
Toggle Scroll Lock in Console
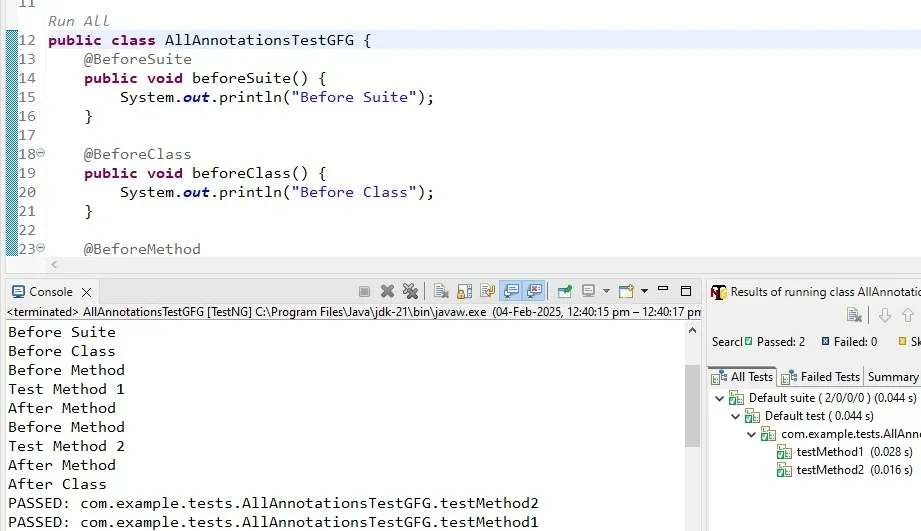[465, 291]
